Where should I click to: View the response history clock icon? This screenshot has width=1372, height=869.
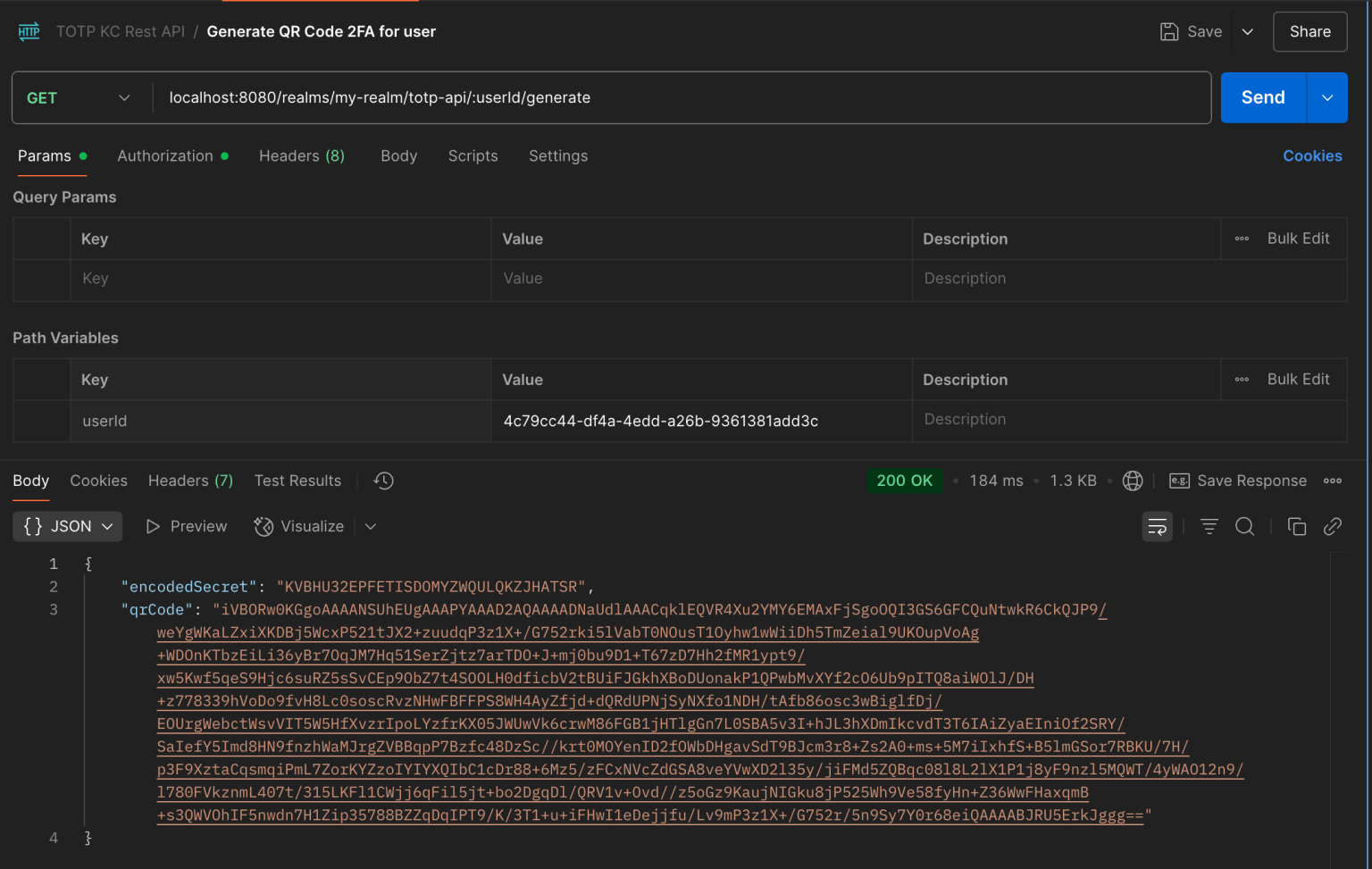tap(383, 480)
